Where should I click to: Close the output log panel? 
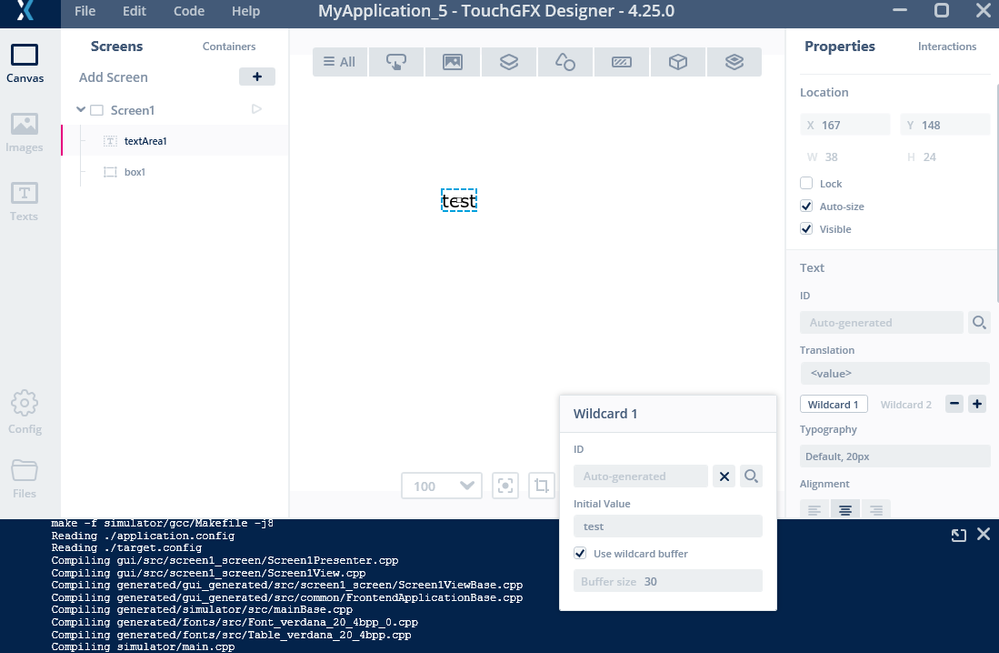coord(984,534)
